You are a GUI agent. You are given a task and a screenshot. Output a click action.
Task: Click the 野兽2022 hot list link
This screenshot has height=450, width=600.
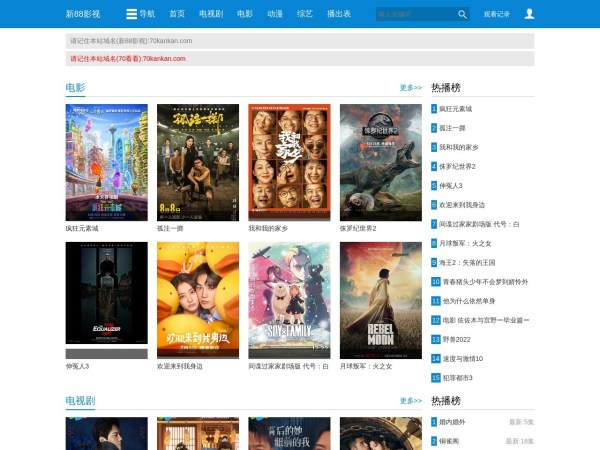click(457, 339)
